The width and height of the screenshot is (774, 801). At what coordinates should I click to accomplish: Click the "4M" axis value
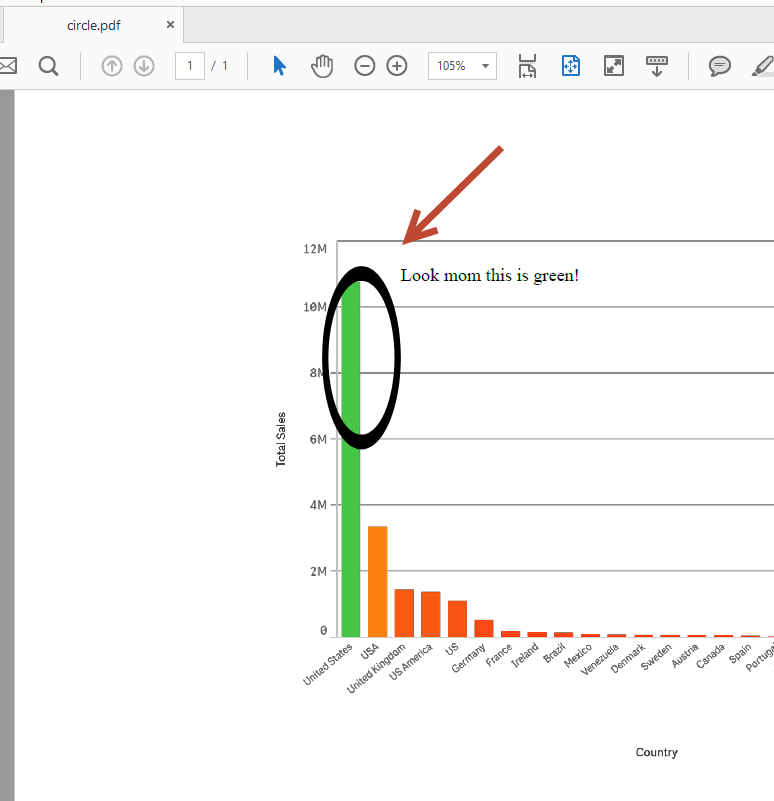(318, 505)
